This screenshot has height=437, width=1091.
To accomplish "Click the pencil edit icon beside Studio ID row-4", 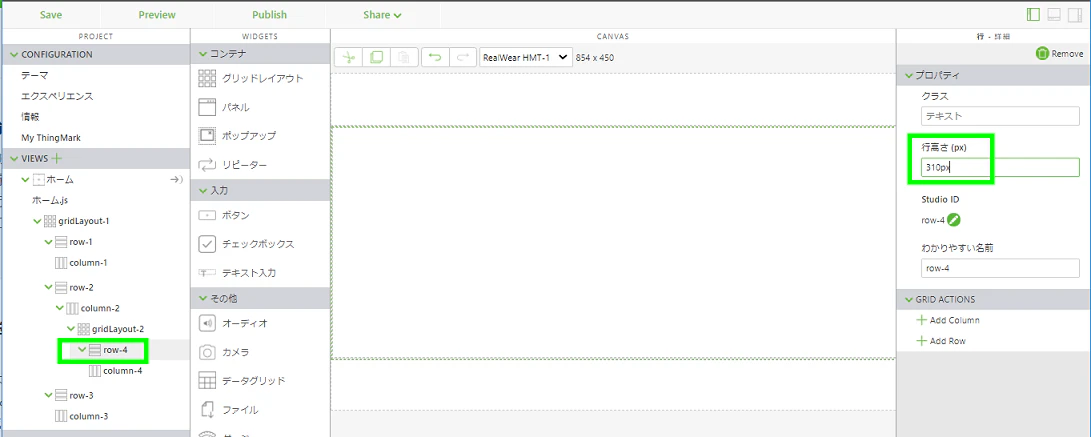I will click(954, 220).
